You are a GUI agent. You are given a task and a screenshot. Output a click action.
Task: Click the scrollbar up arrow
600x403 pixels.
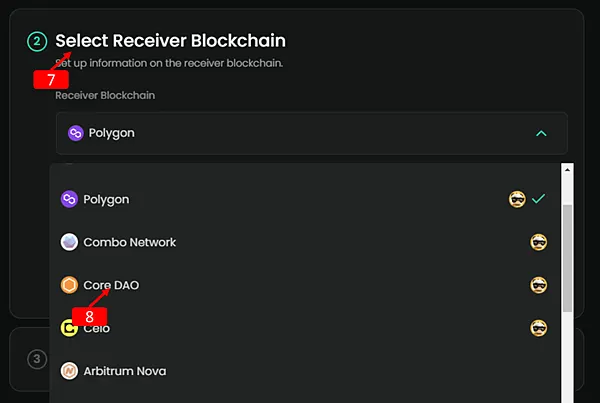click(566, 169)
